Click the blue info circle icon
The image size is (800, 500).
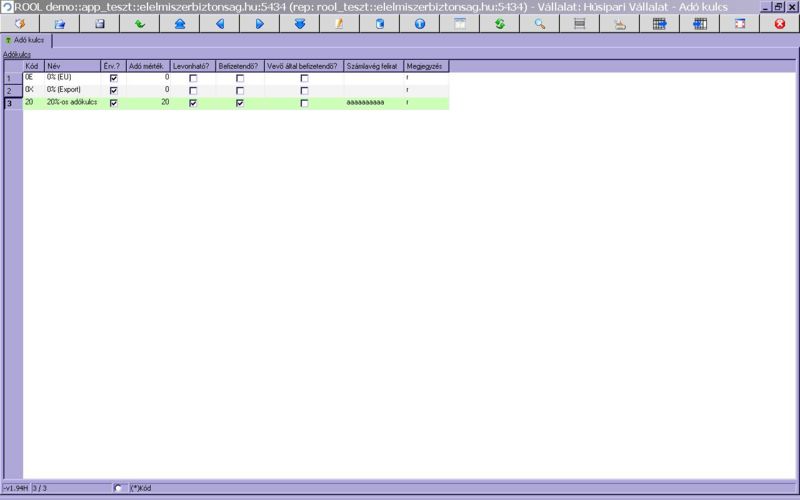[x=419, y=23]
